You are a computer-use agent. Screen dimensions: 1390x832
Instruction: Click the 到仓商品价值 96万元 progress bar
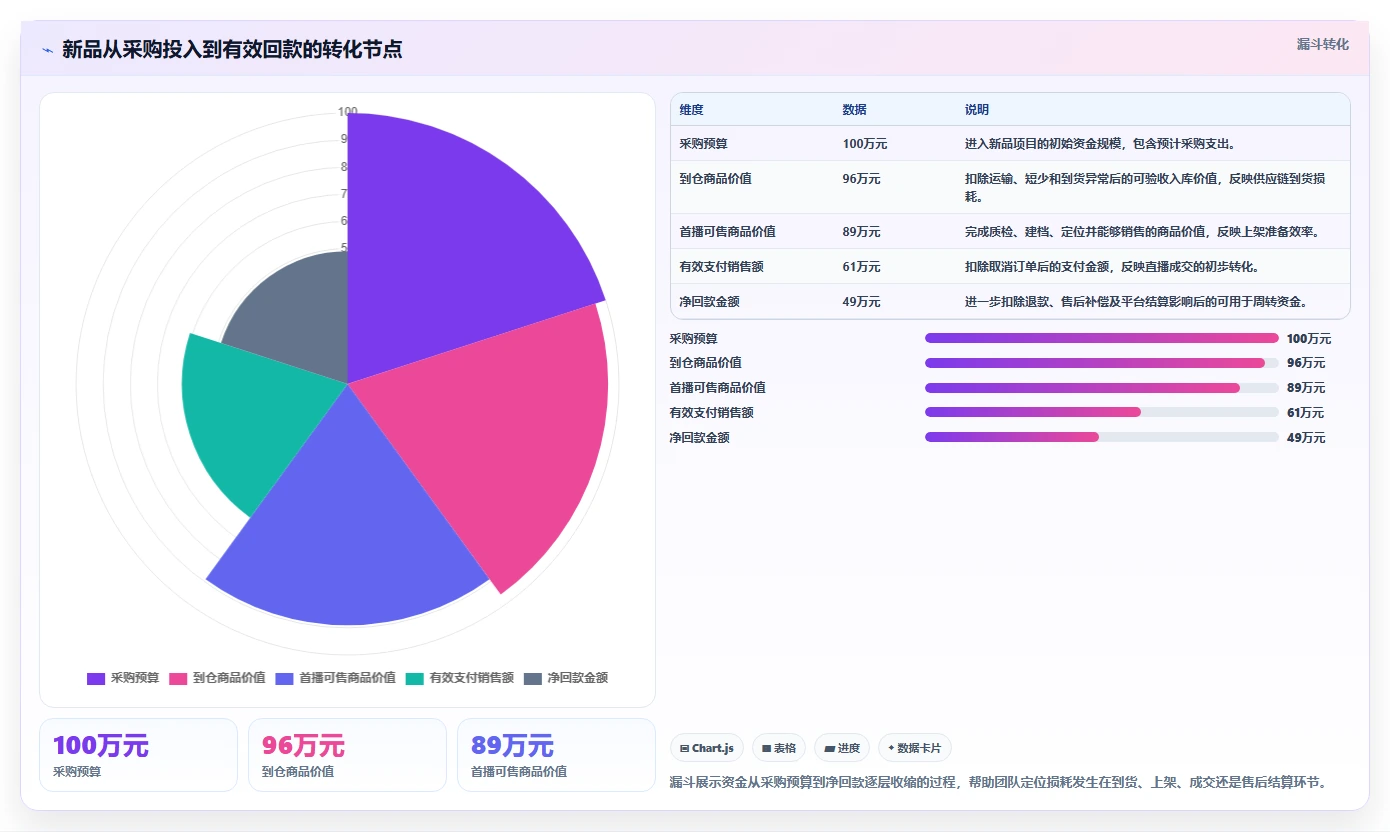1102,363
